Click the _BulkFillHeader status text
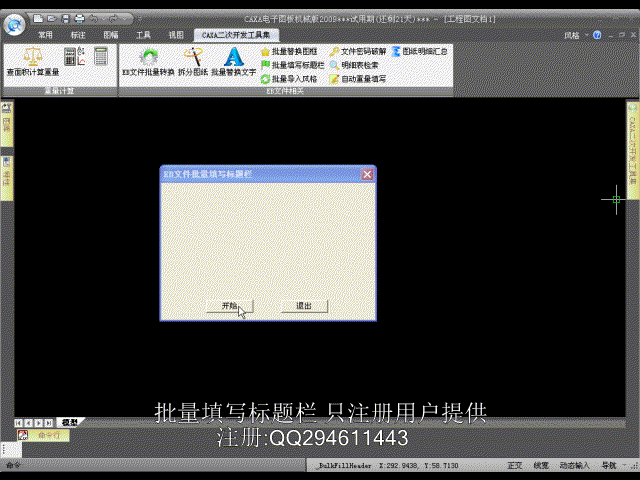640x480 pixels. click(345, 466)
